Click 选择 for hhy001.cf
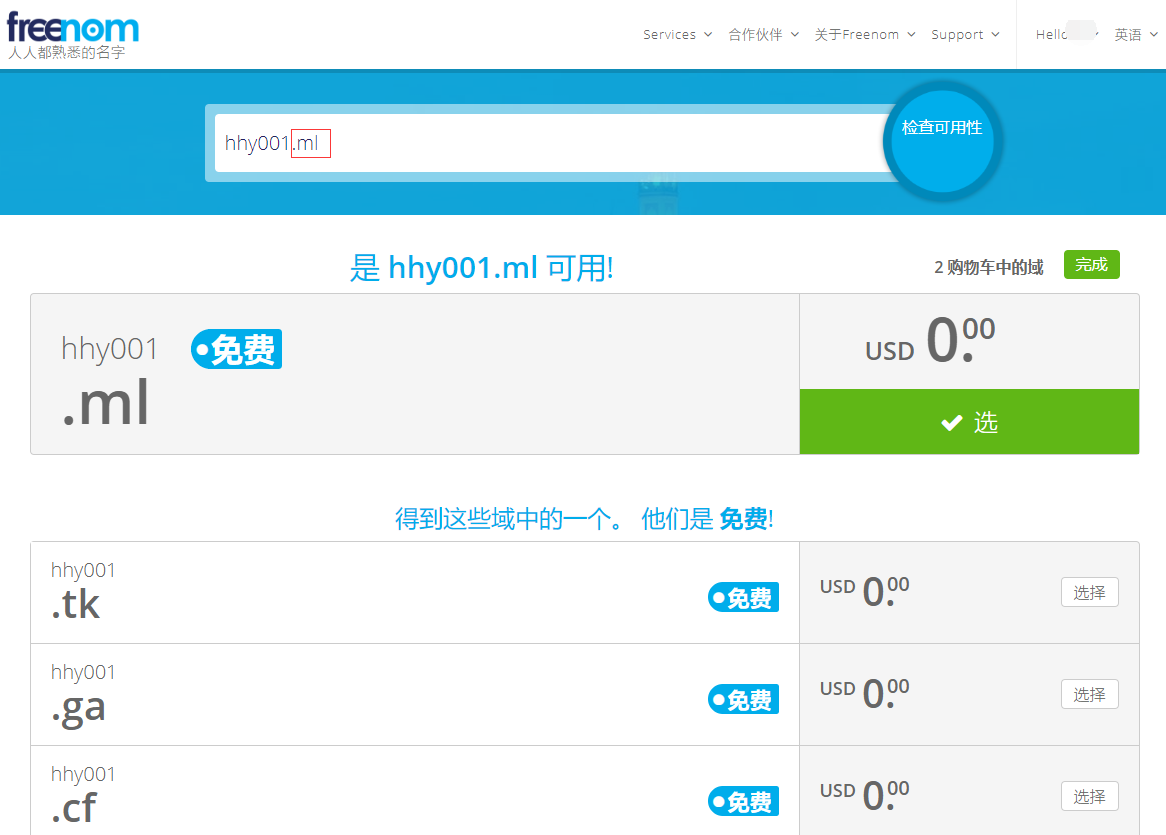Viewport: 1166px width, 835px height. click(x=1089, y=796)
